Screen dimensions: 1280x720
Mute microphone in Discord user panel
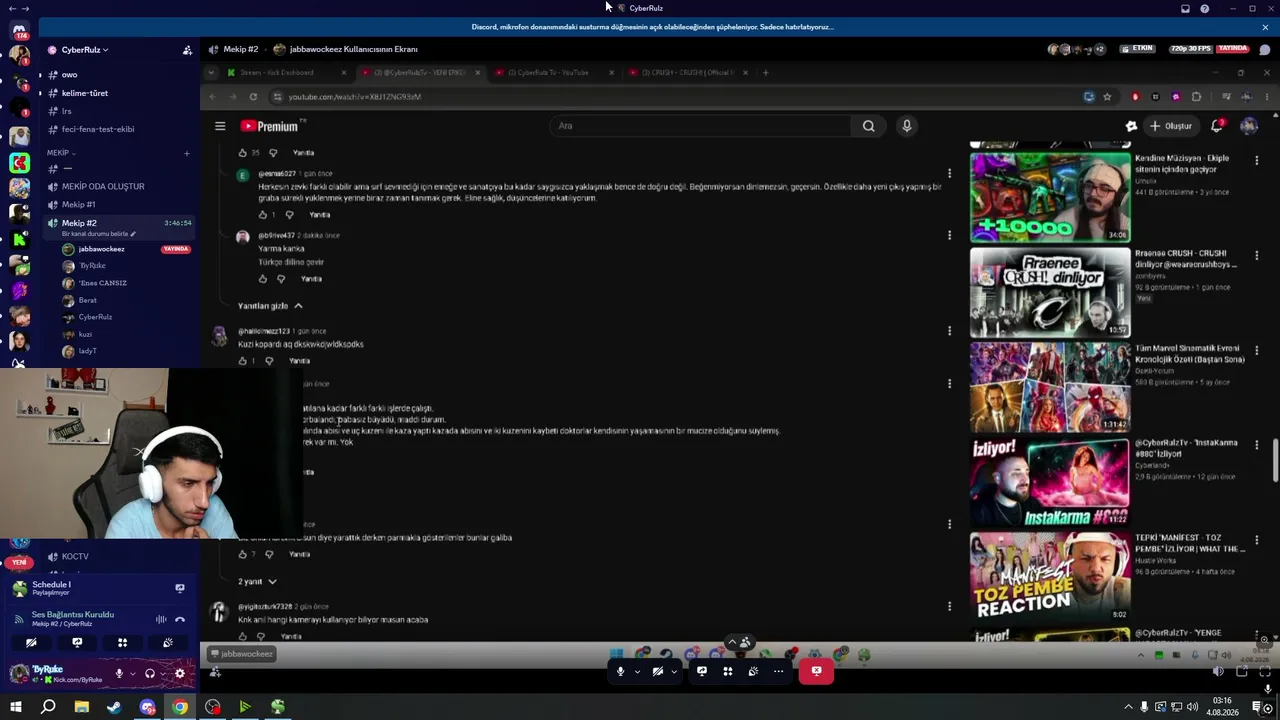pyautogui.click(x=119, y=674)
